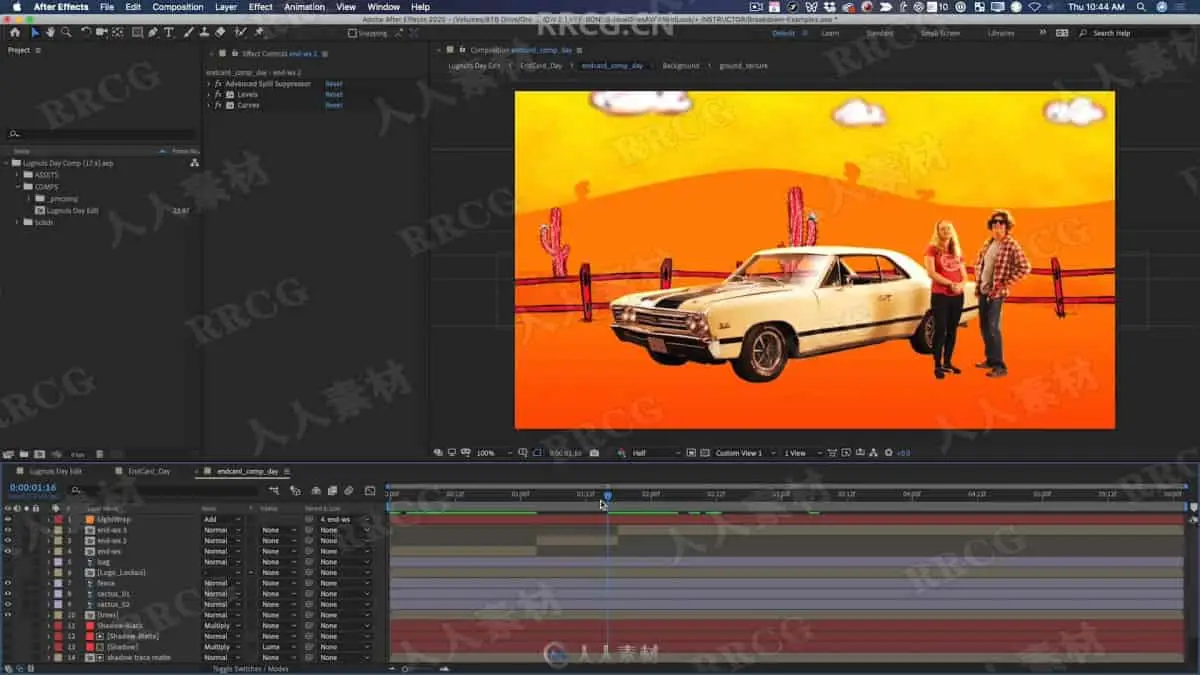Click the Show Channel color icon in viewer
1200x675 pixels.
pyautogui.click(x=619, y=453)
